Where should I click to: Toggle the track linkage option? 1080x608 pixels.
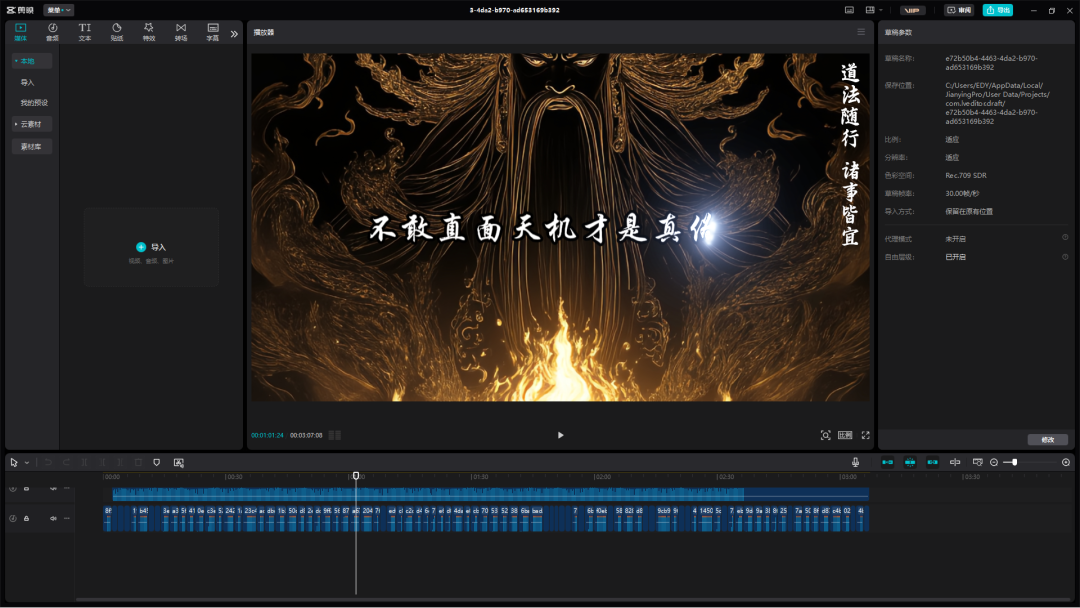coord(933,463)
